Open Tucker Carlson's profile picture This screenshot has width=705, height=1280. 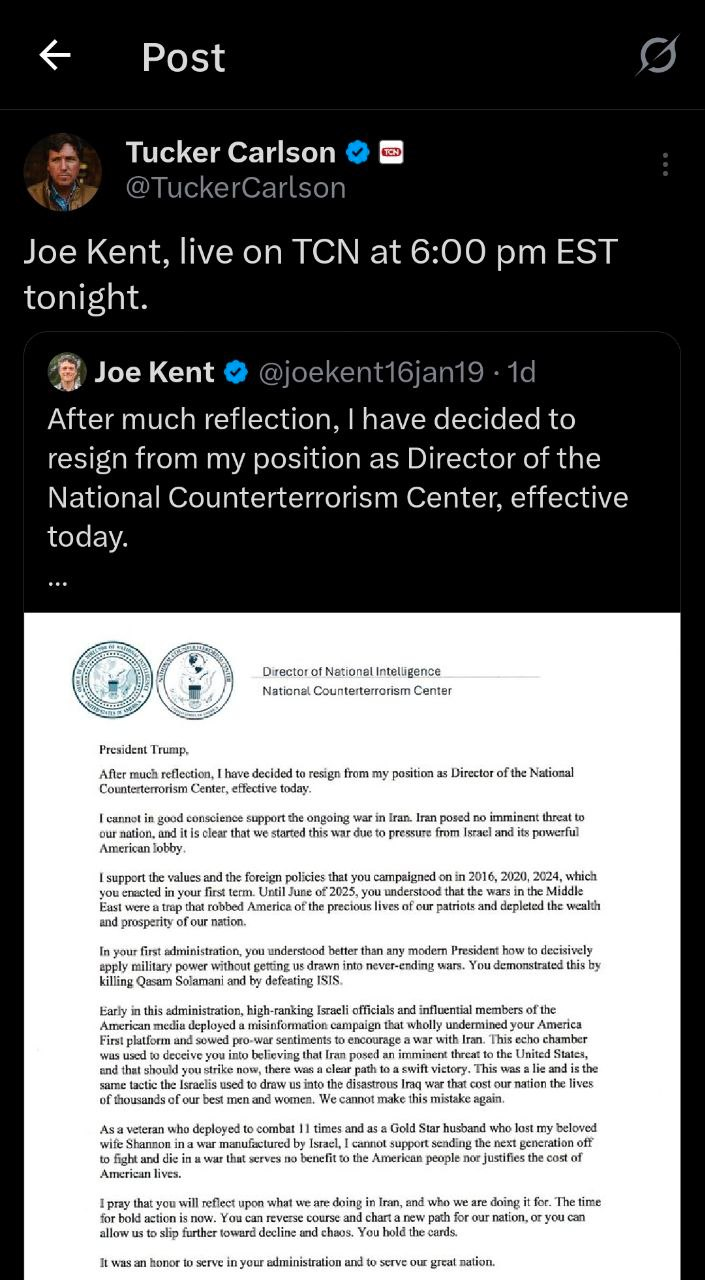(x=63, y=172)
